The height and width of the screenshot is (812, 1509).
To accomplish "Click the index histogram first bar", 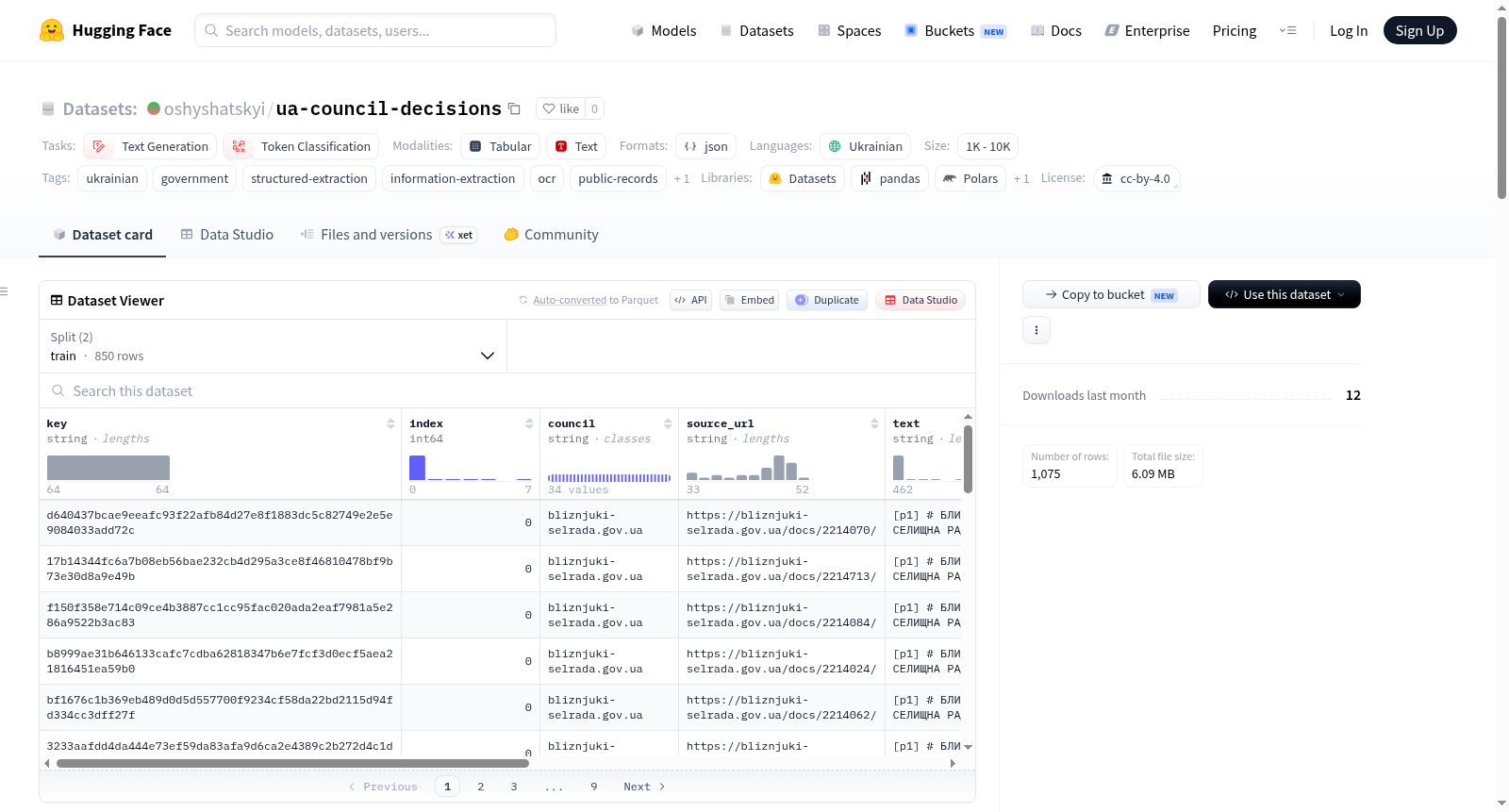I will 417,468.
